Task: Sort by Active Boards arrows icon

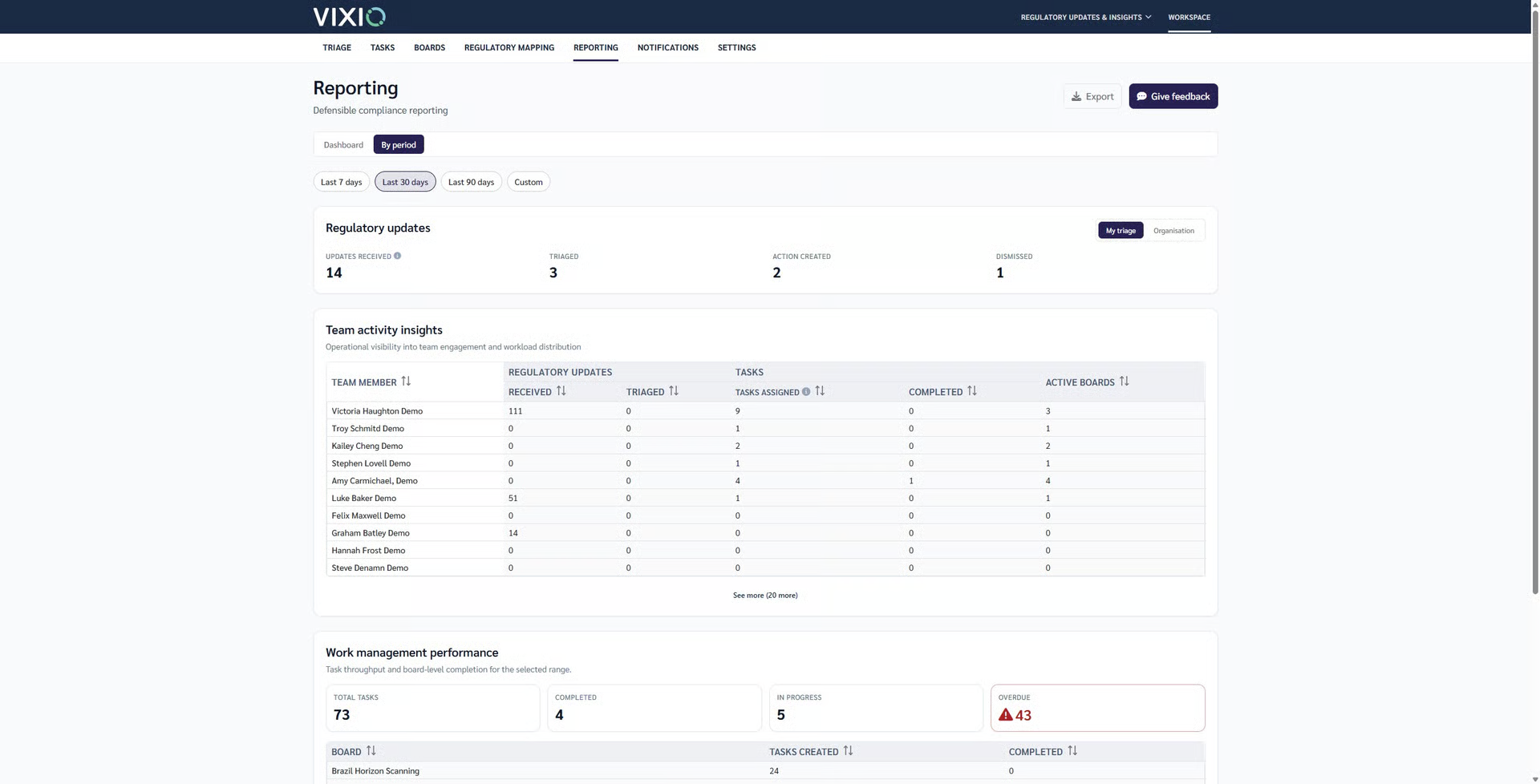Action: (x=1124, y=382)
